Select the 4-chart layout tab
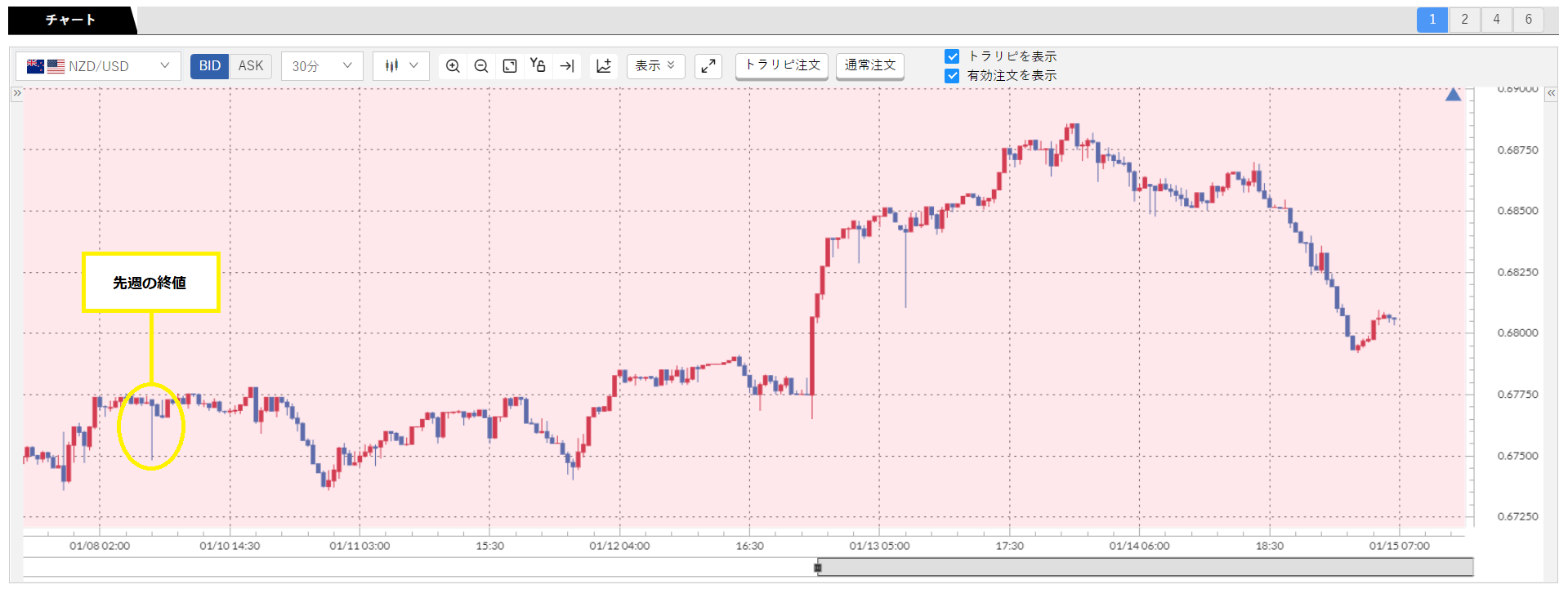This screenshot has width=1568, height=589. click(1496, 20)
